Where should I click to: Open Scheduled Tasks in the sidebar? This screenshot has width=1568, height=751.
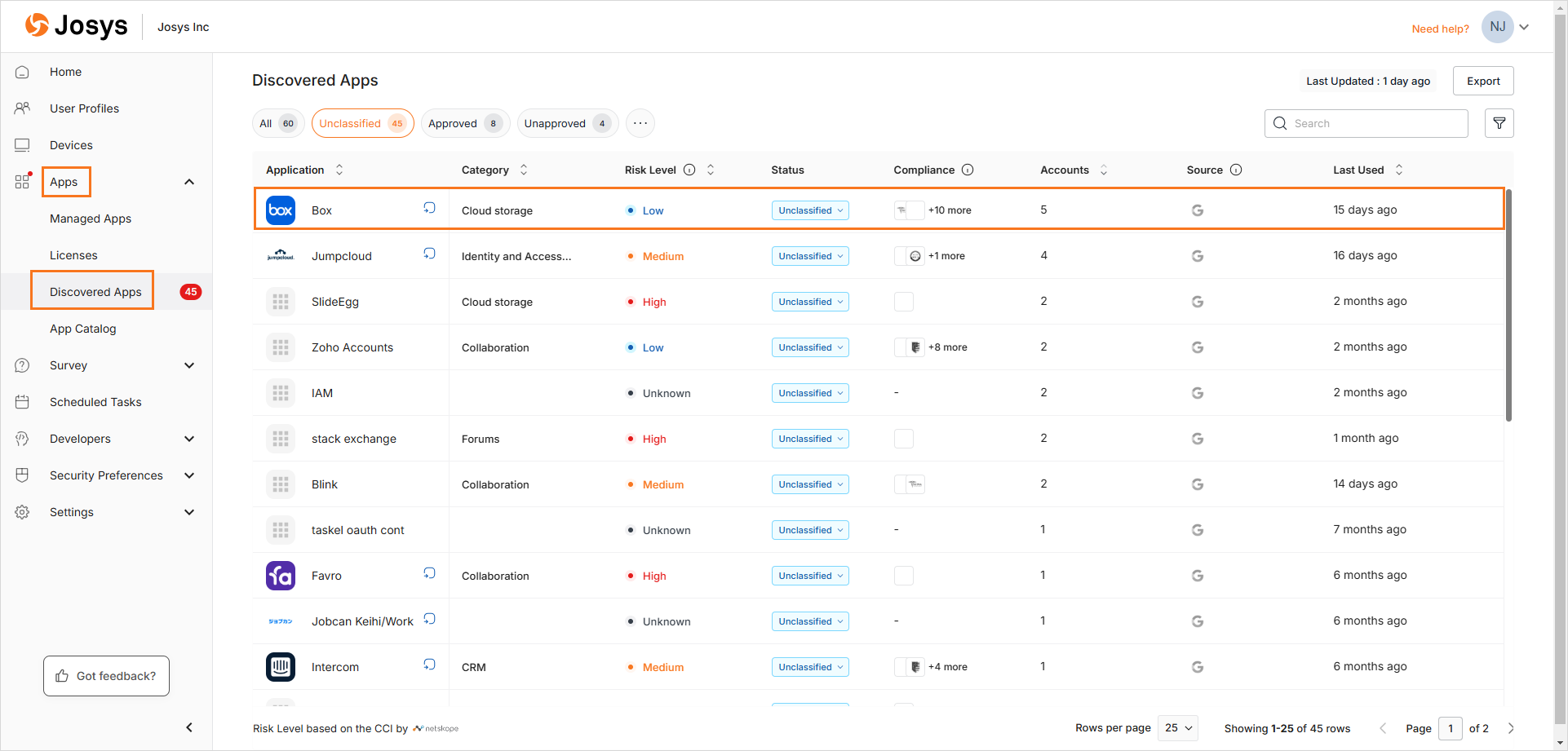click(95, 402)
